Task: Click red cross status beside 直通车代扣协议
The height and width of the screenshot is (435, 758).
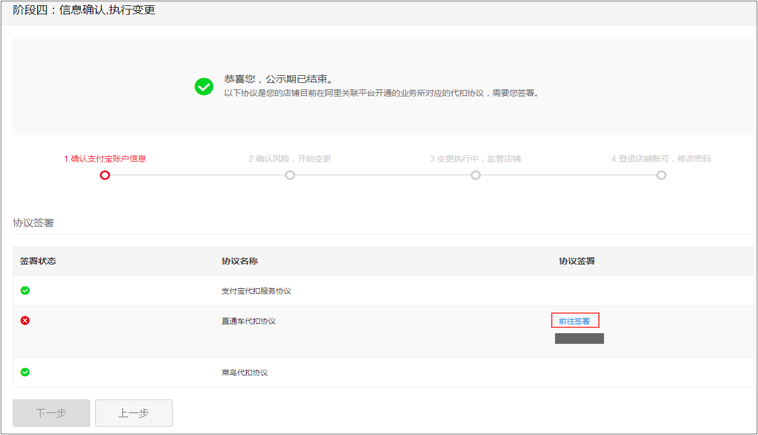Action: point(25,320)
